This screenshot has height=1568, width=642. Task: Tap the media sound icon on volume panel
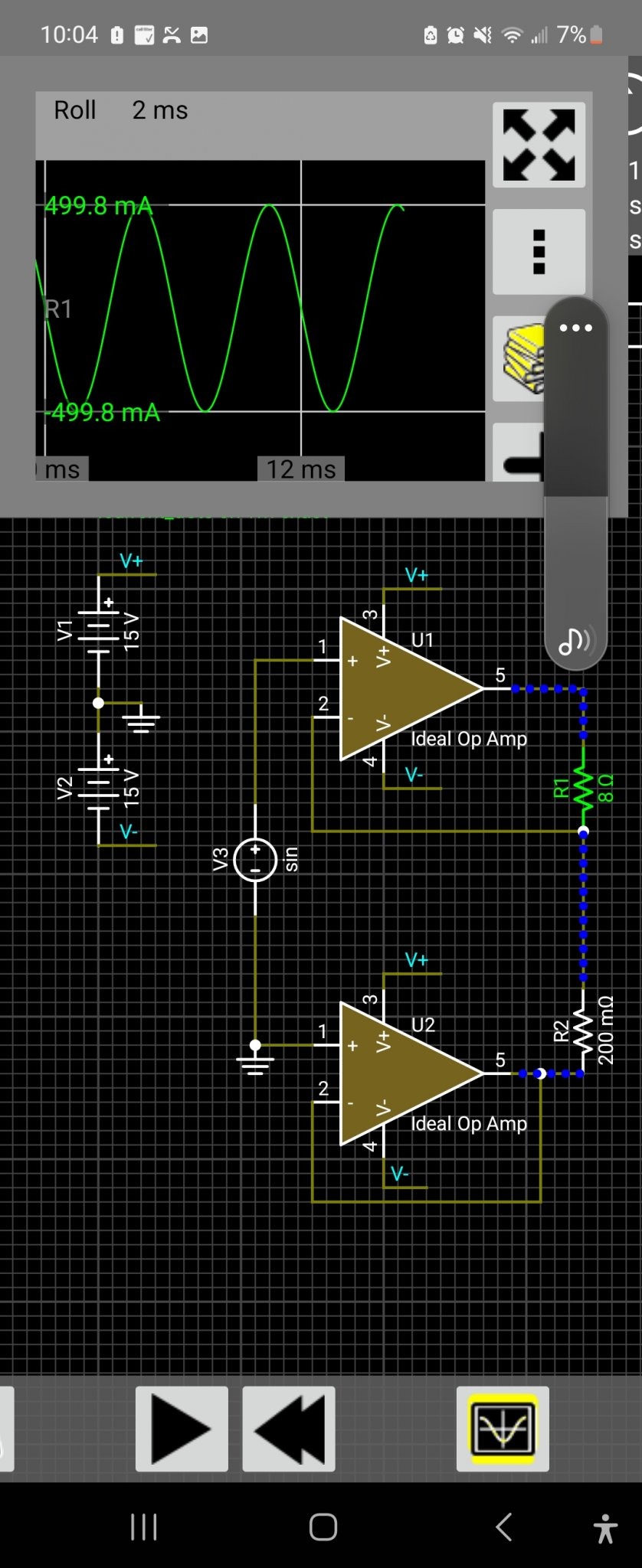575,640
